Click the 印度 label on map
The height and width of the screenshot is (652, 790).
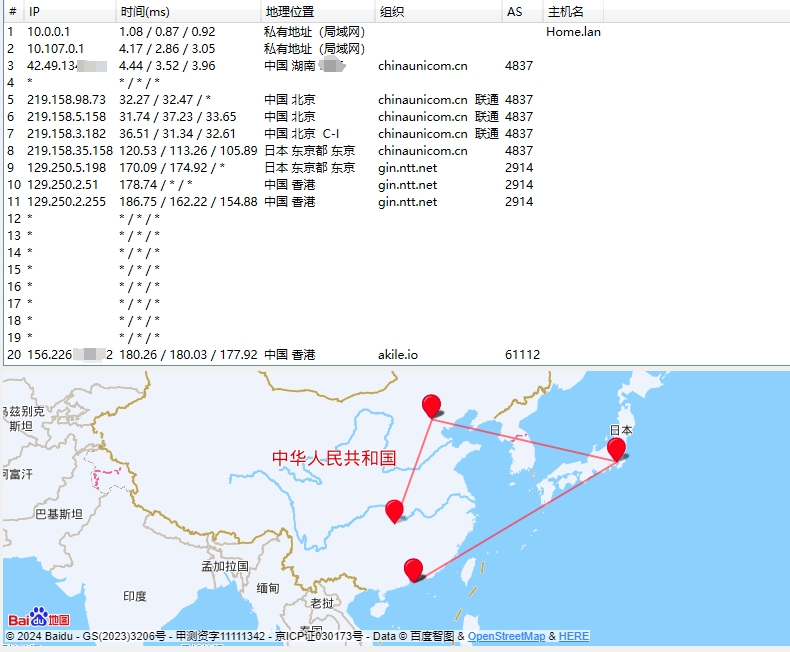click(135, 596)
